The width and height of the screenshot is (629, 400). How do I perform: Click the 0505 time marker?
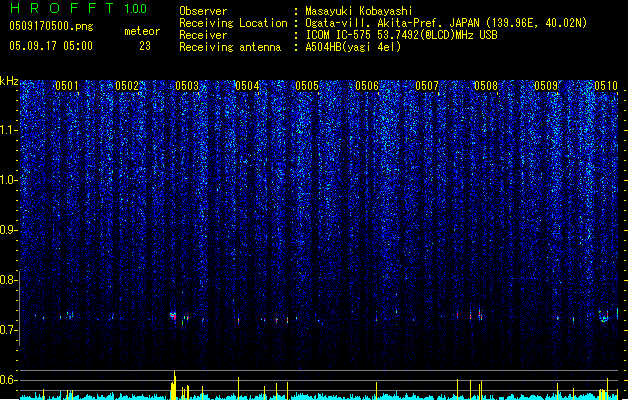click(307, 86)
